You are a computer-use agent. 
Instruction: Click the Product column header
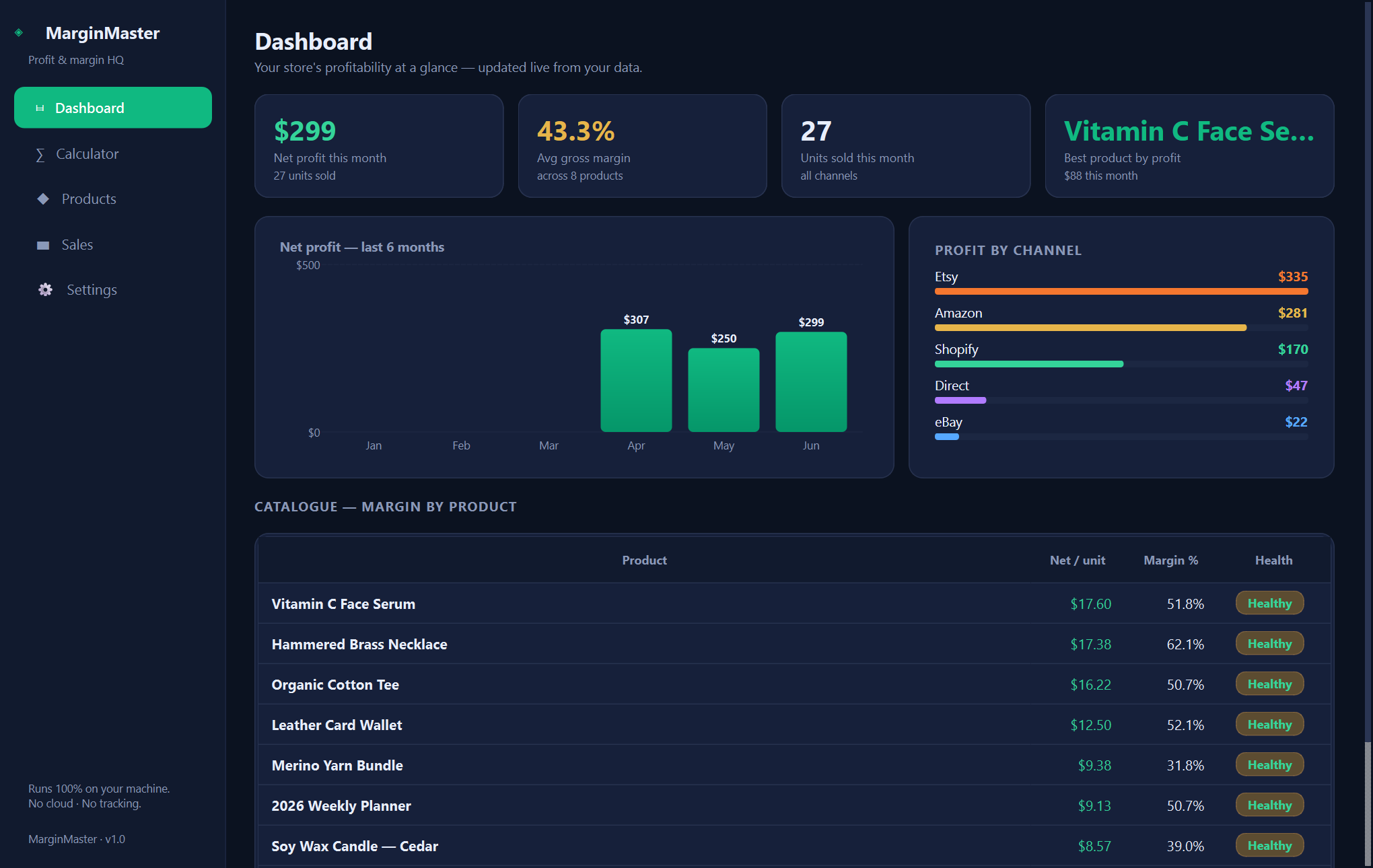pyautogui.click(x=644, y=560)
